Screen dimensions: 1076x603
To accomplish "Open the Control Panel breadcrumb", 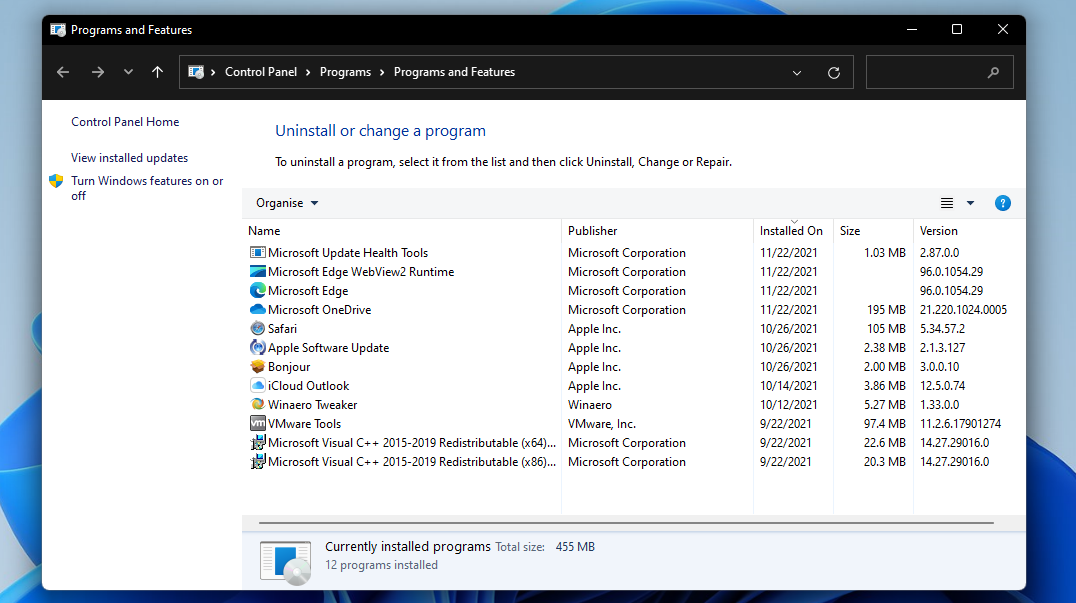I will coord(261,72).
